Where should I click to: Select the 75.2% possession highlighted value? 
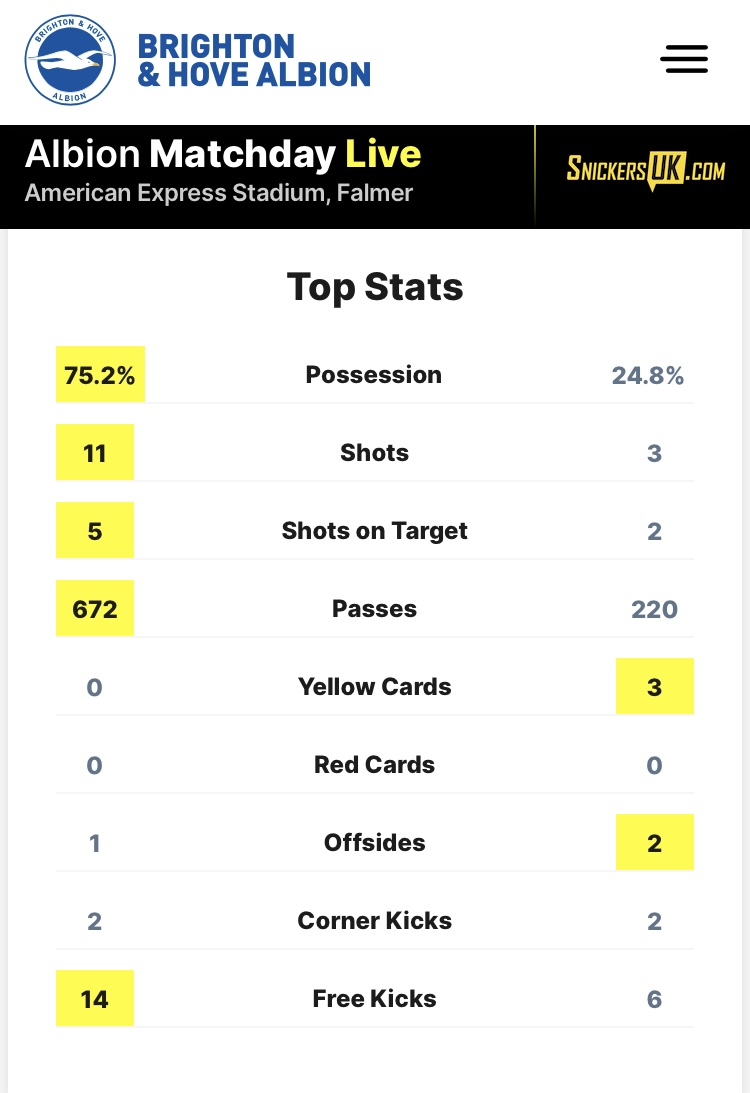point(100,374)
